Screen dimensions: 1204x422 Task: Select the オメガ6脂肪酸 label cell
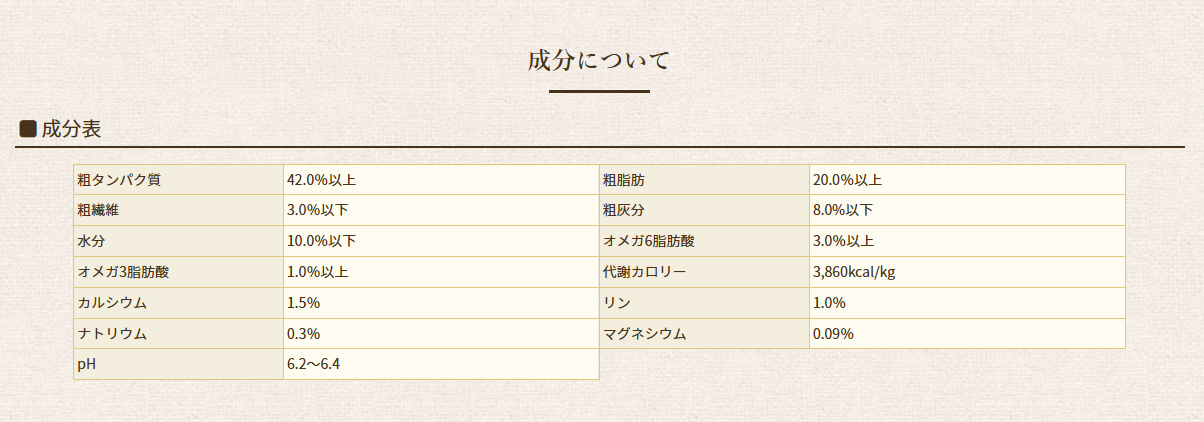(x=704, y=241)
